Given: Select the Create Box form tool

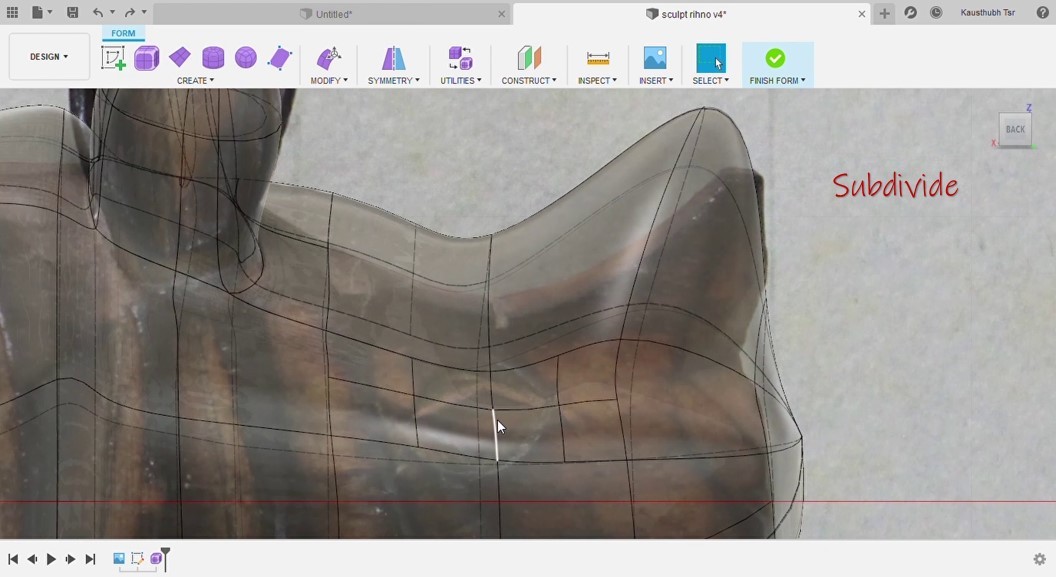Looking at the screenshot, I should (x=146, y=58).
